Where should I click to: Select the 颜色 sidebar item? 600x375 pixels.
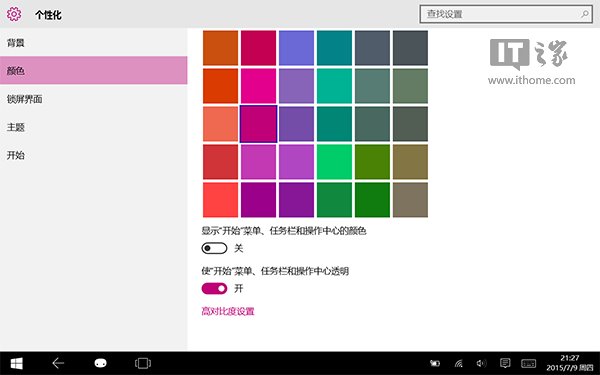click(93, 70)
